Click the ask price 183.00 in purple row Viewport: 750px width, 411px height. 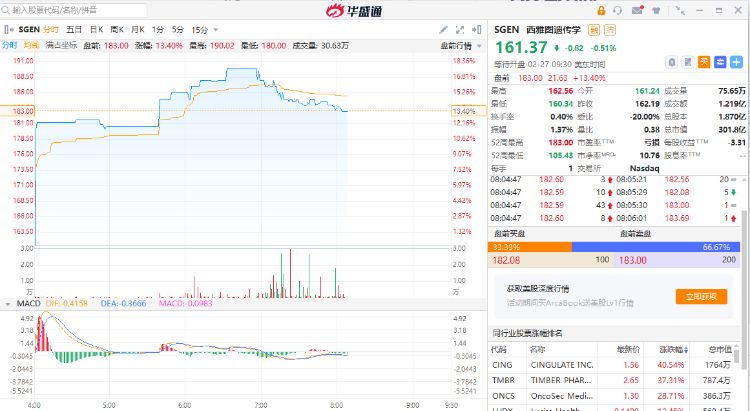(632, 260)
